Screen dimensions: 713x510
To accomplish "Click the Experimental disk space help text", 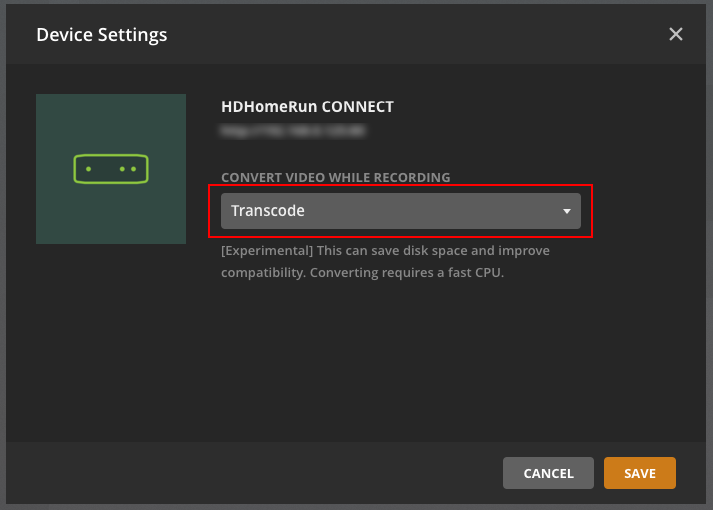I will (385, 251).
